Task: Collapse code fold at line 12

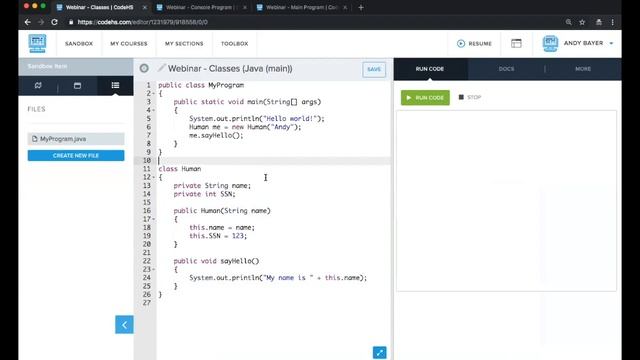Action: coord(153,177)
